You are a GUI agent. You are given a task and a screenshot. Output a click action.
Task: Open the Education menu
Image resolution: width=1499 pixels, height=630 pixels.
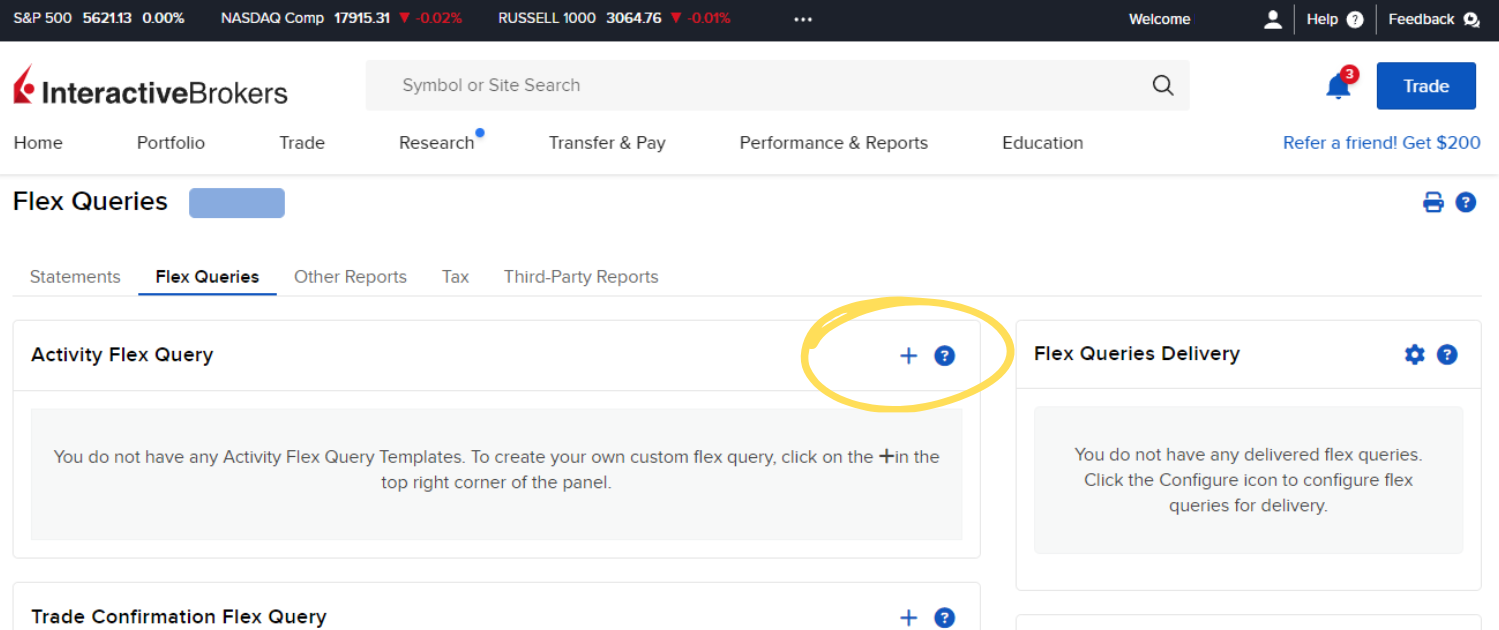[x=1043, y=143]
